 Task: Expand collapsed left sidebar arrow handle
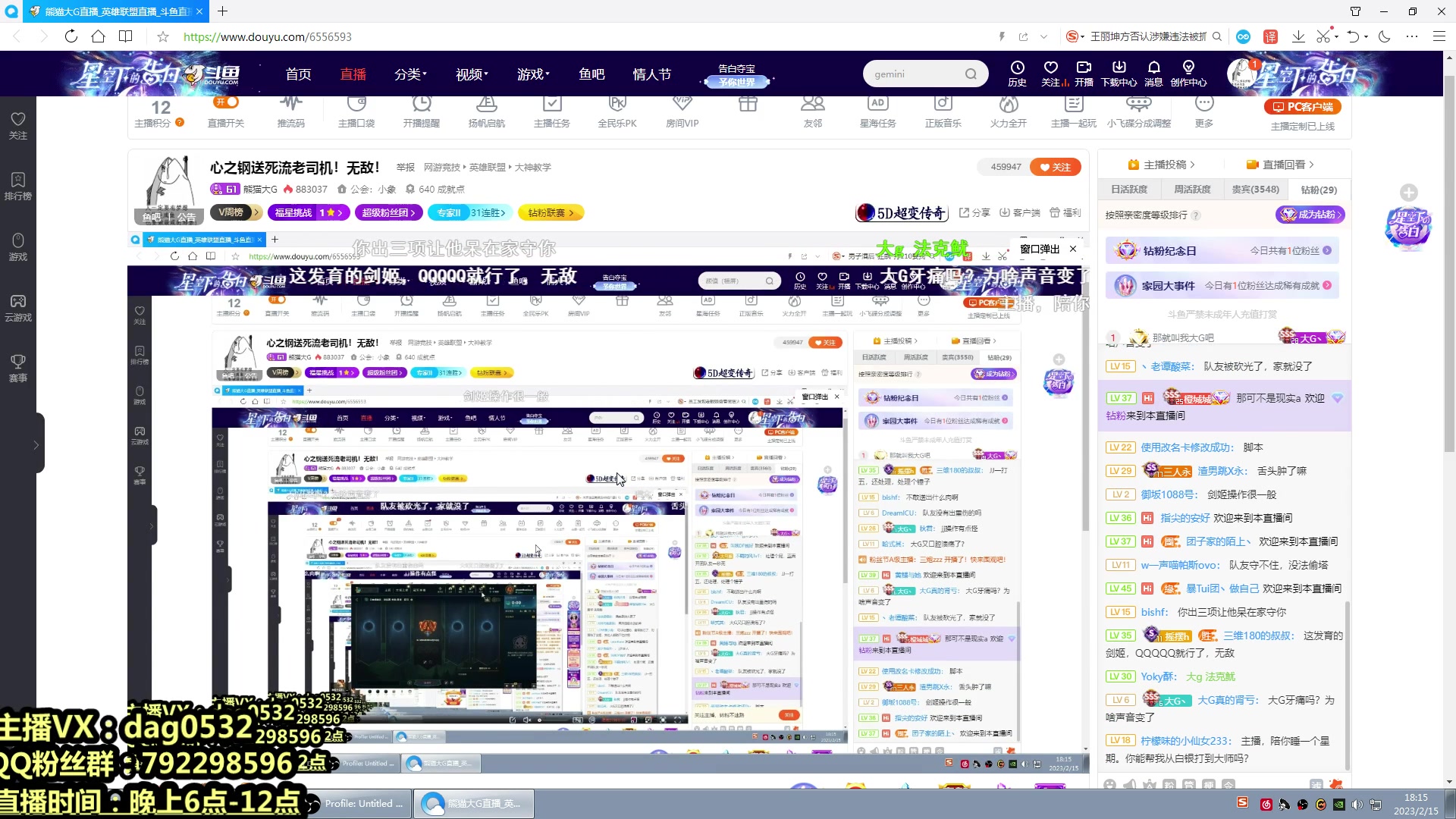click(36, 445)
